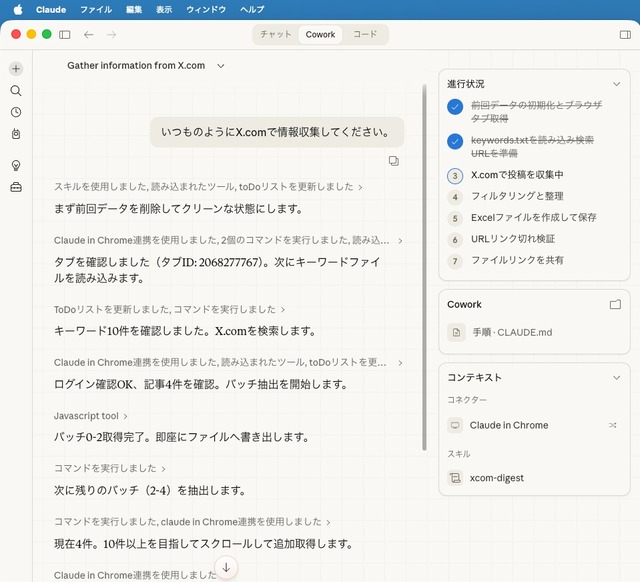Click text ログイン確認OK、記事4件を確認
This screenshot has width=640, height=582.
point(138,384)
